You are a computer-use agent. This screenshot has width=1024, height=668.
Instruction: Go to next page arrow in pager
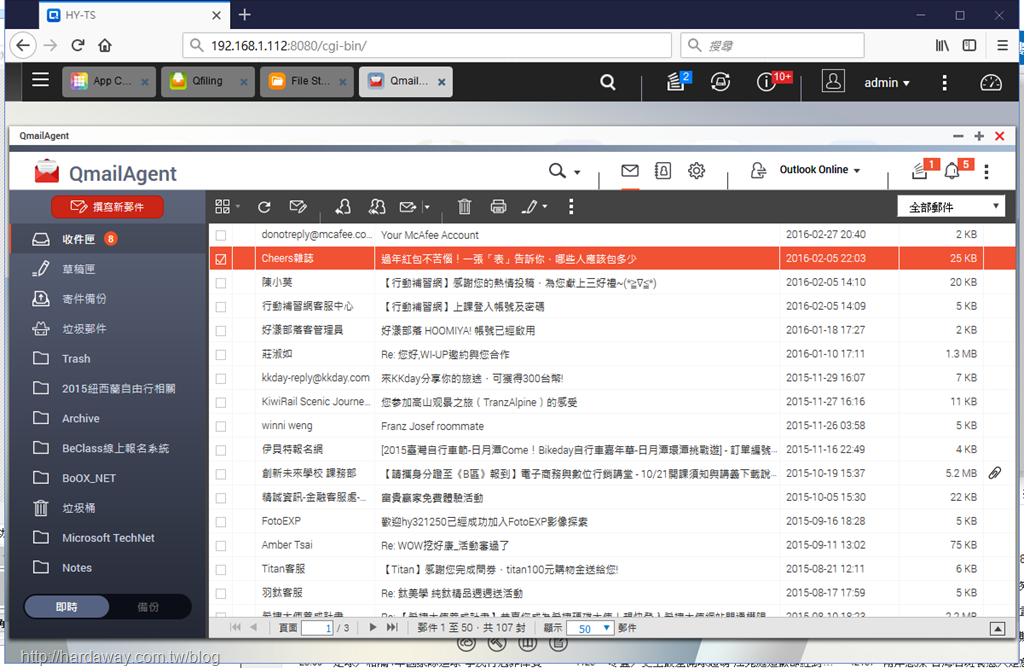pyautogui.click(x=372, y=628)
